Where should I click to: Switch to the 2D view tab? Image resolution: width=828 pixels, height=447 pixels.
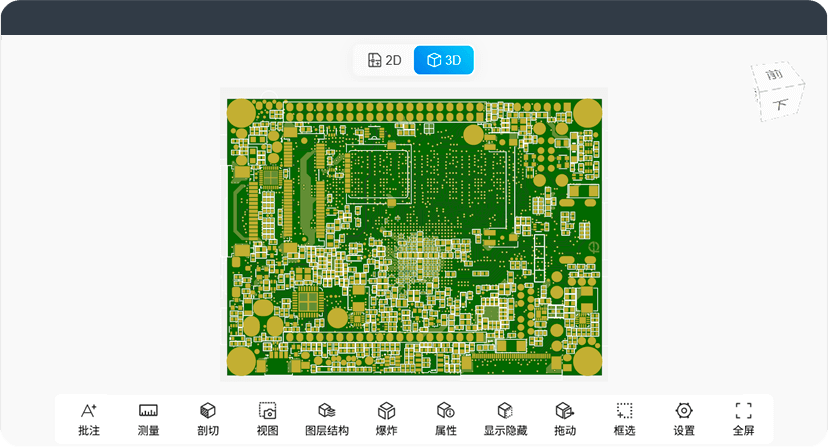coord(385,60)
